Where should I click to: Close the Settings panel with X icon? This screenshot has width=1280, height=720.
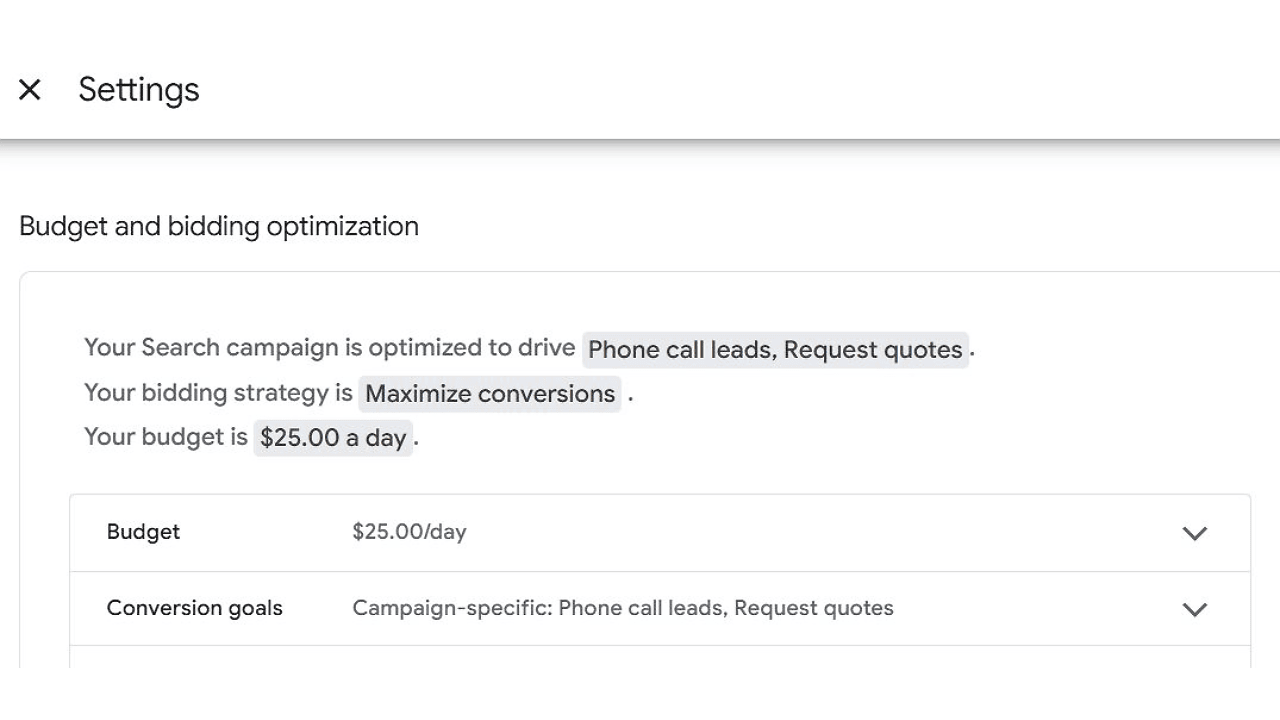[30, 90]
